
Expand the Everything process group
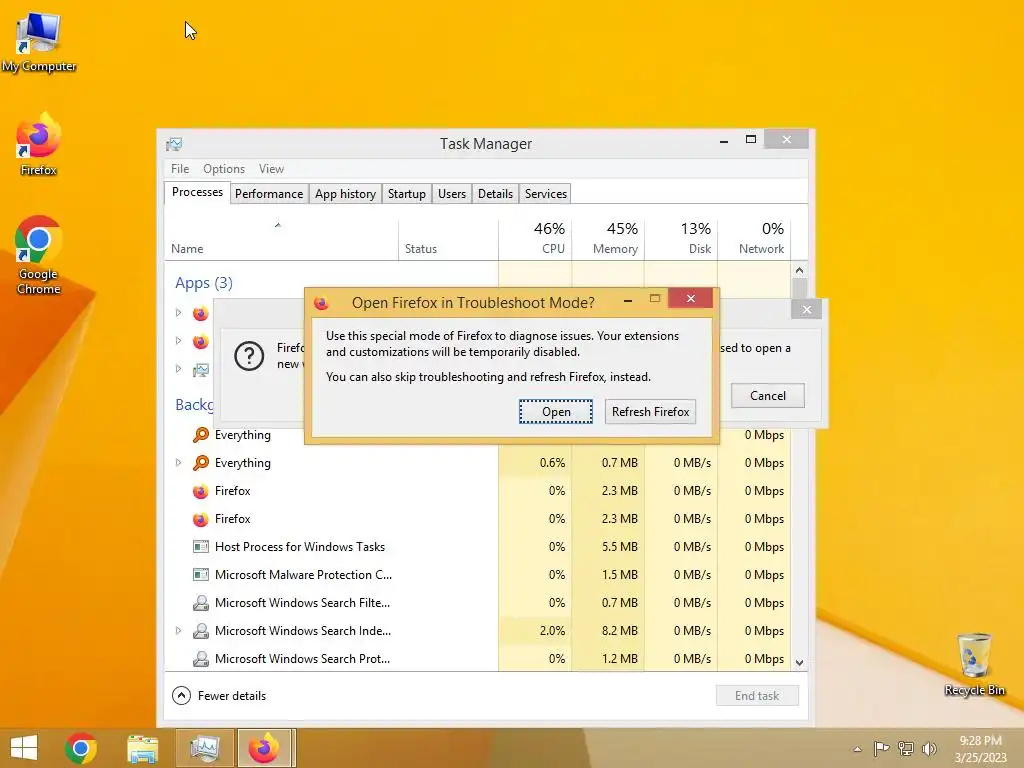click(178, 462)
